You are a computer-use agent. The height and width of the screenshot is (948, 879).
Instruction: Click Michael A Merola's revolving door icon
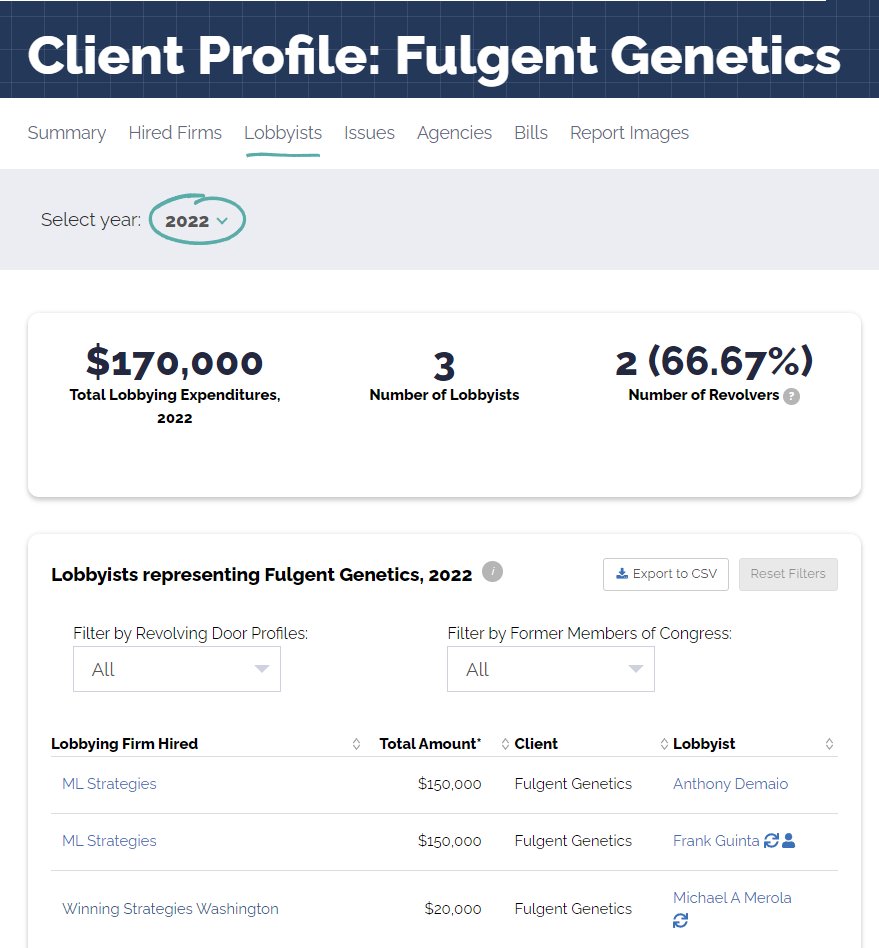681,921
